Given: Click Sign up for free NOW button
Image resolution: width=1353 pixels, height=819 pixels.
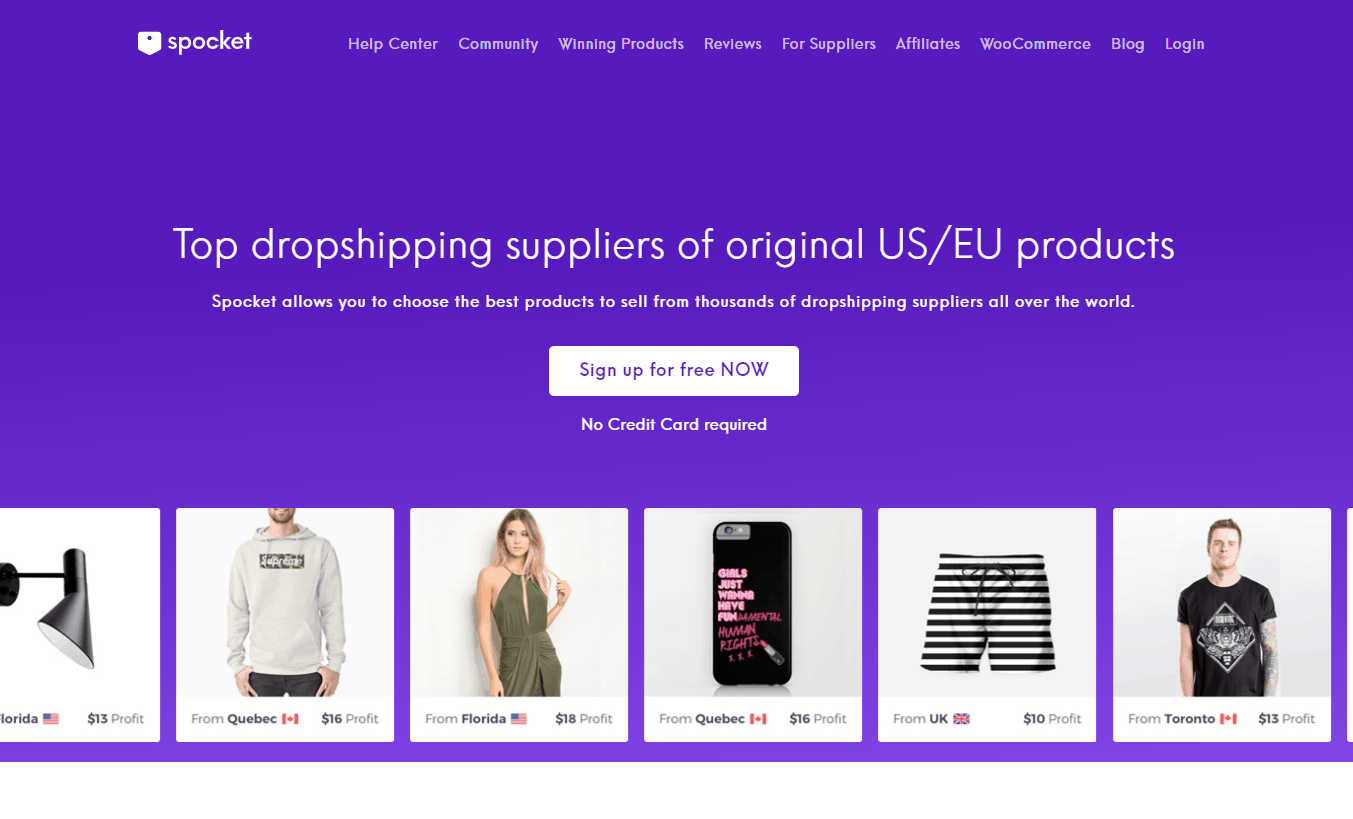Looking at the screenshot, I should (674, 371).
